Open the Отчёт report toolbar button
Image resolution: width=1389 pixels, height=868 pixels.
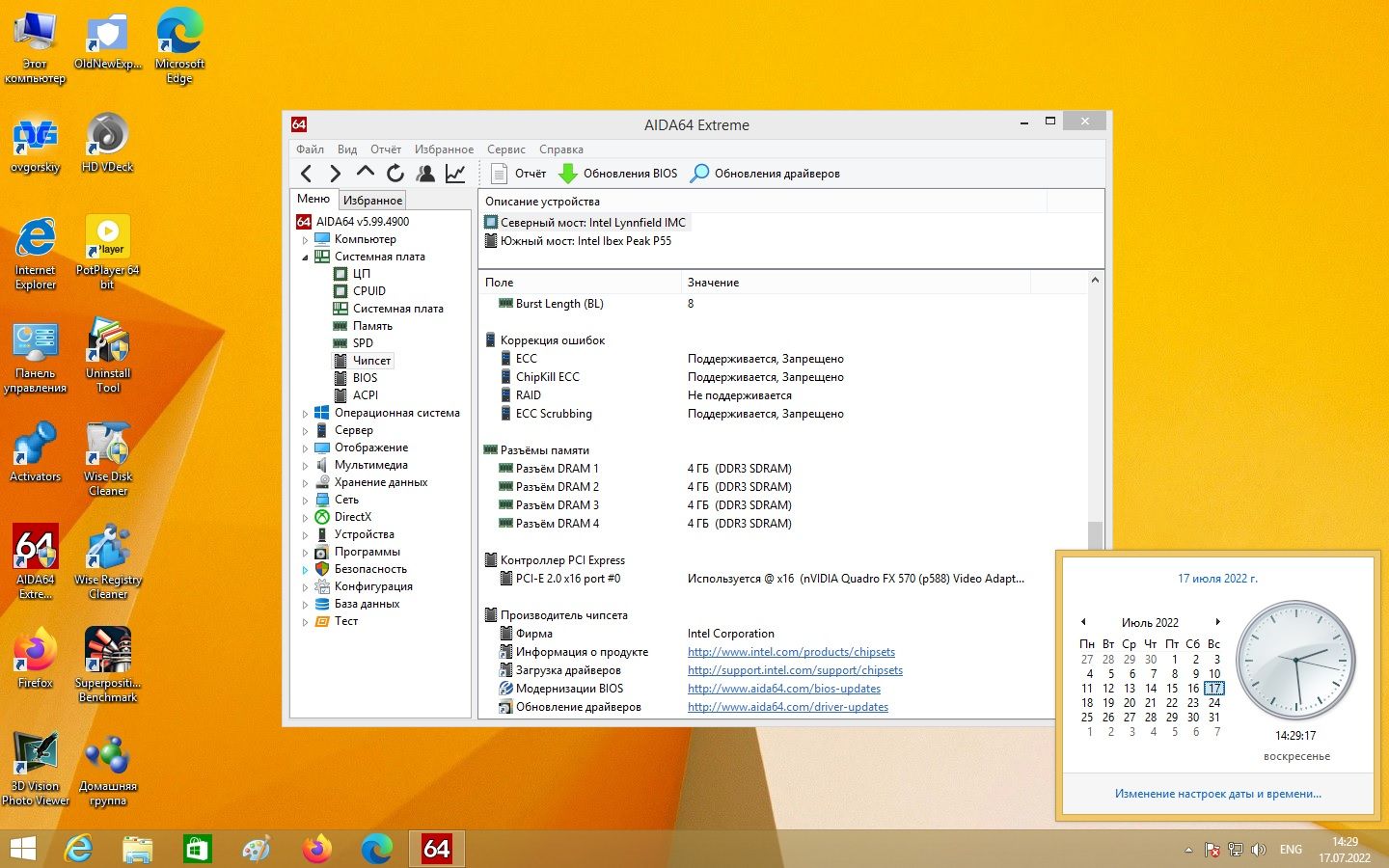(x=518, y=174)
